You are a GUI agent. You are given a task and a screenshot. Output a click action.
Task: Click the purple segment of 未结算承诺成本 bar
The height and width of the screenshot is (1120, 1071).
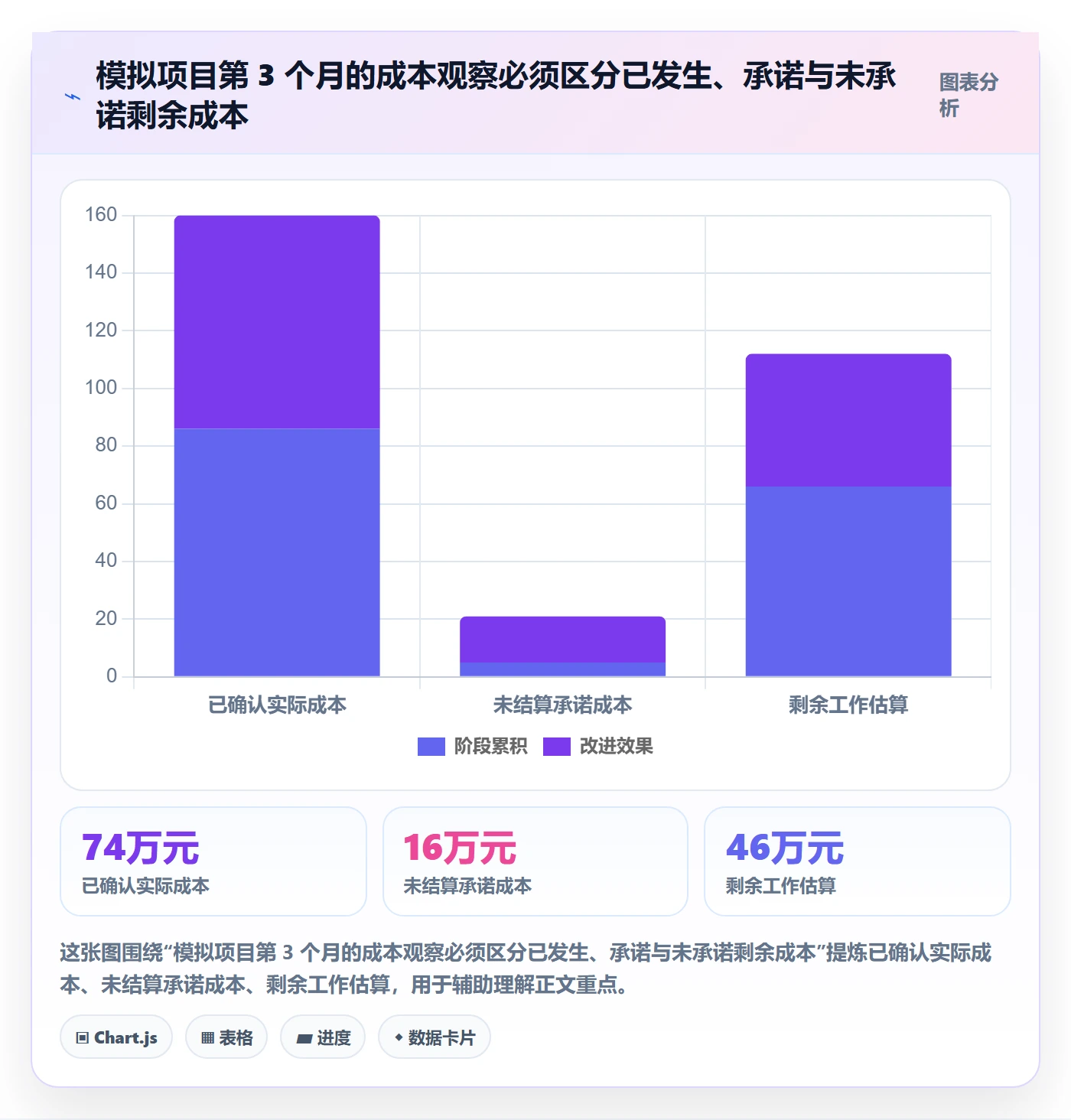(x=563, y=640)
